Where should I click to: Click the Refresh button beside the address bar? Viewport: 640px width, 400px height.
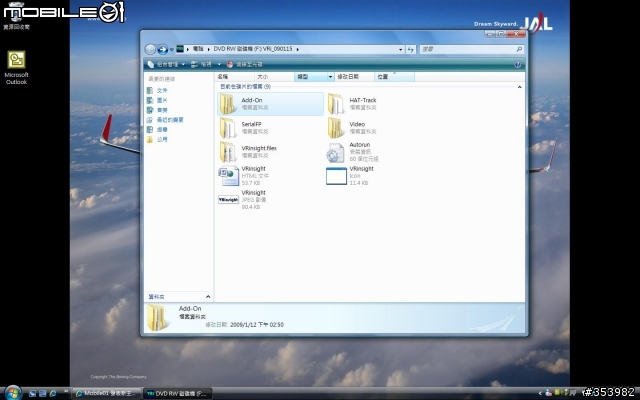[410, 49]
